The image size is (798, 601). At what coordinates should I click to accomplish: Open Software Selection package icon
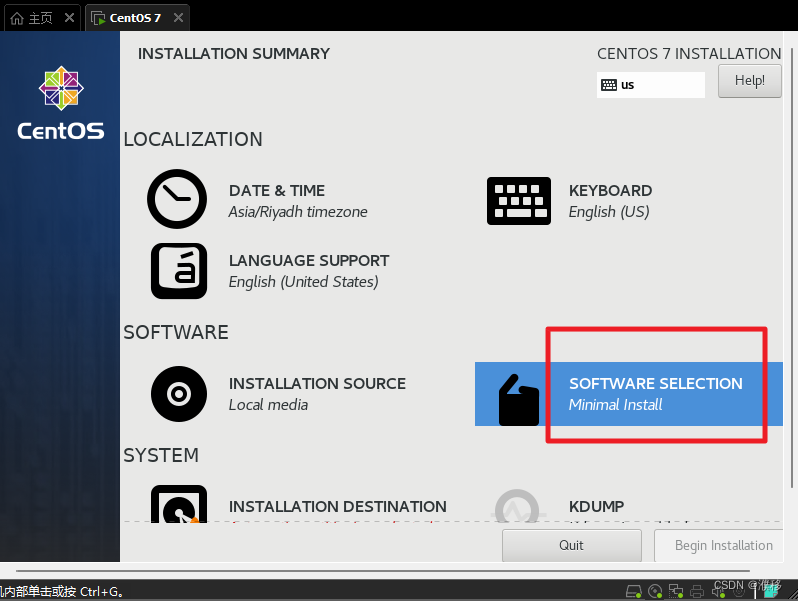pyautogui.click(x=519, y=400)
